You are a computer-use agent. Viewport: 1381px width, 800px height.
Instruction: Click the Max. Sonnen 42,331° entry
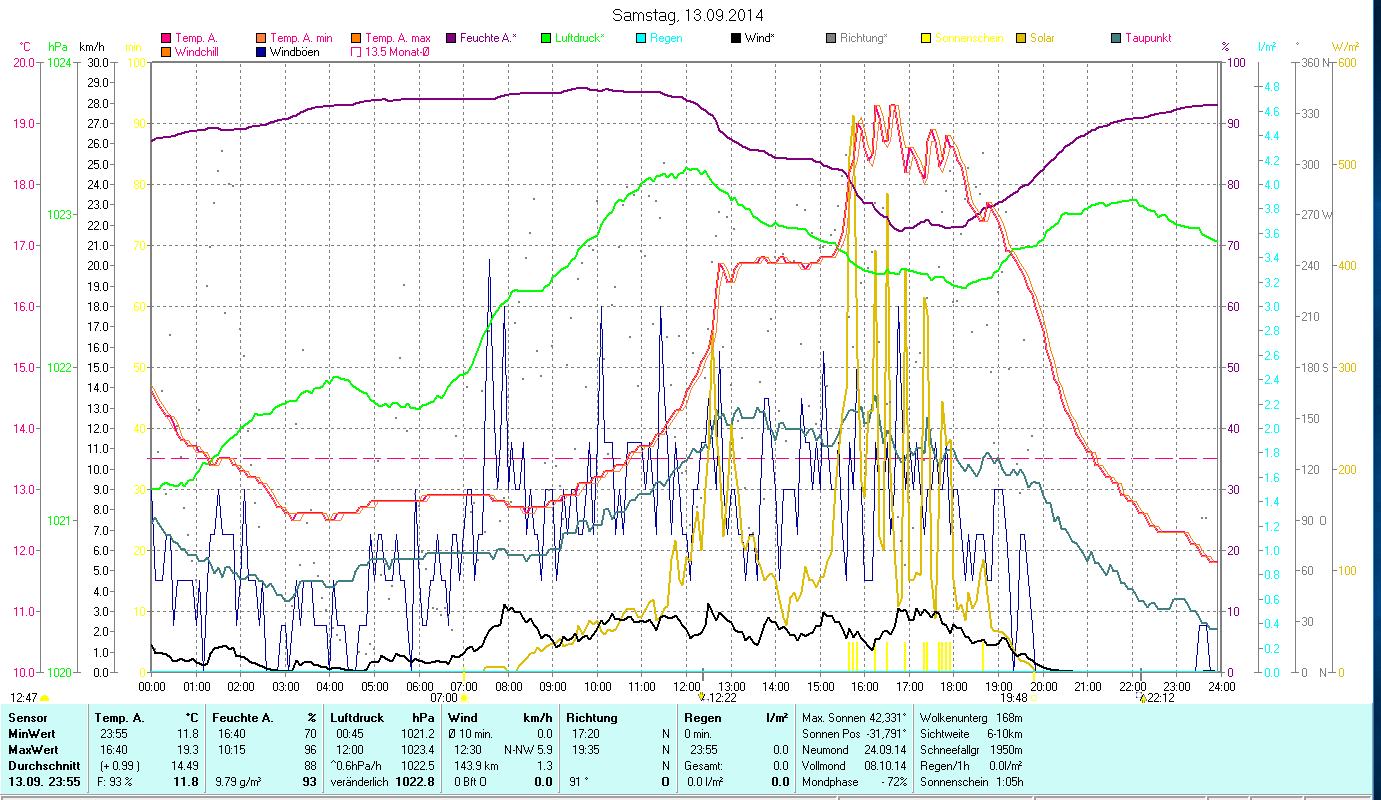854,717
